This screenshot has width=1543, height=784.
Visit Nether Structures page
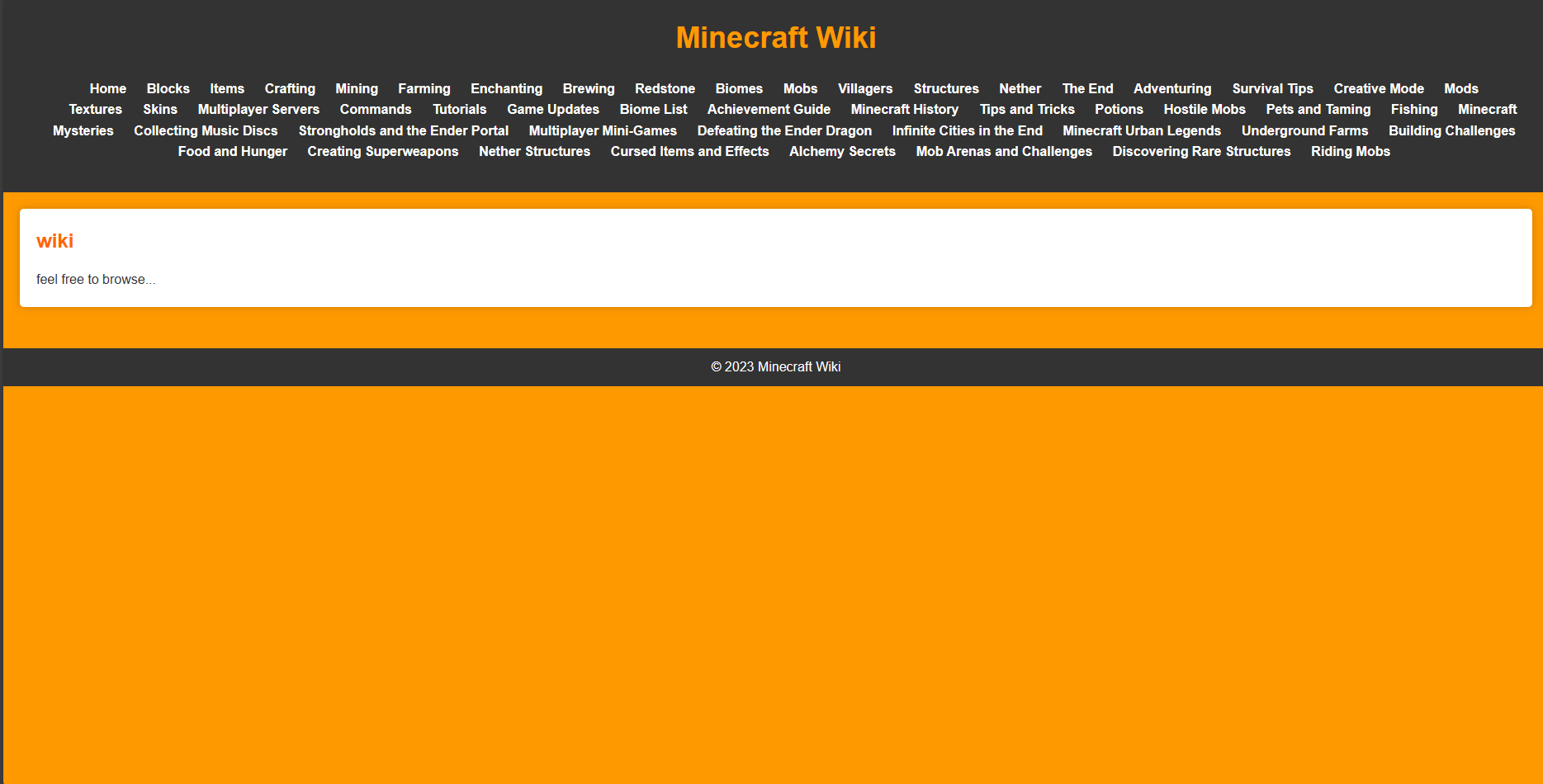(x=535, y=151)
